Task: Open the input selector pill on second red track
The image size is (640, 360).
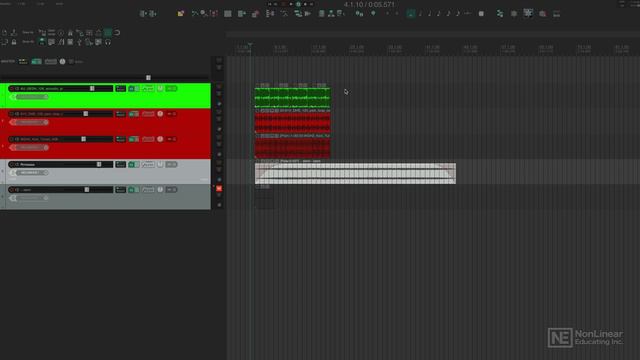Action: pyautogui.click(x=32, y=148)
